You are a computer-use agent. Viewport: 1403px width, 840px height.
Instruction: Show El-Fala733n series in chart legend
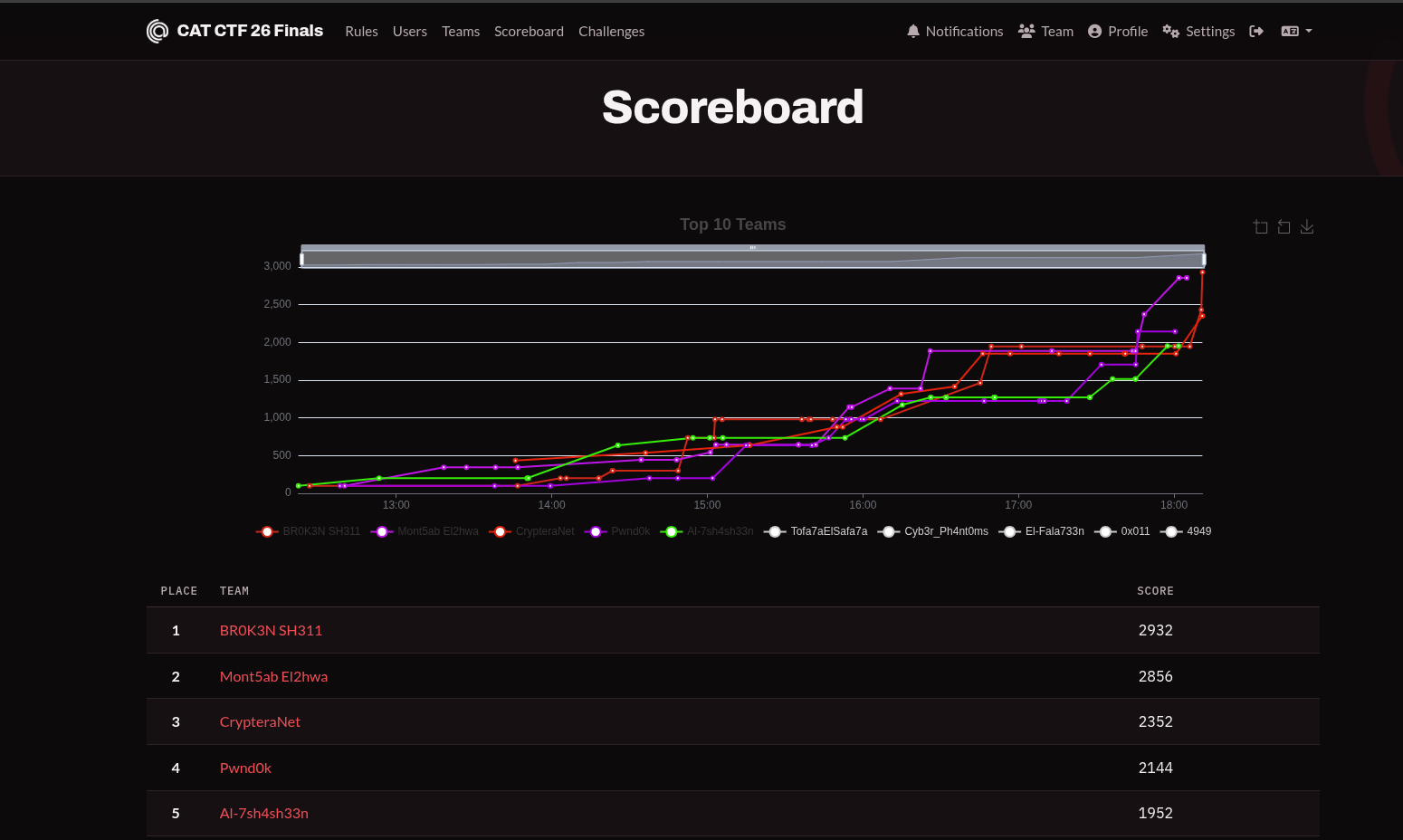(1041, 531)
